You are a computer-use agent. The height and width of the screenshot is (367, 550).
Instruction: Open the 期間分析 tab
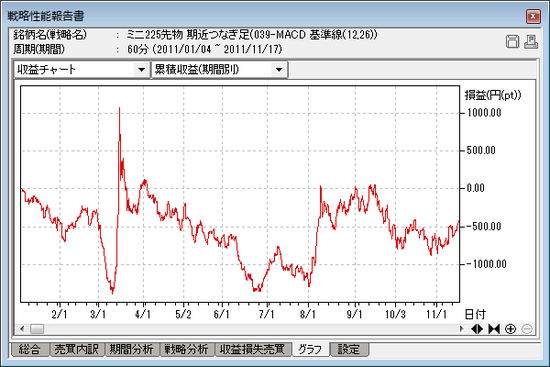[x=132, y=349]
